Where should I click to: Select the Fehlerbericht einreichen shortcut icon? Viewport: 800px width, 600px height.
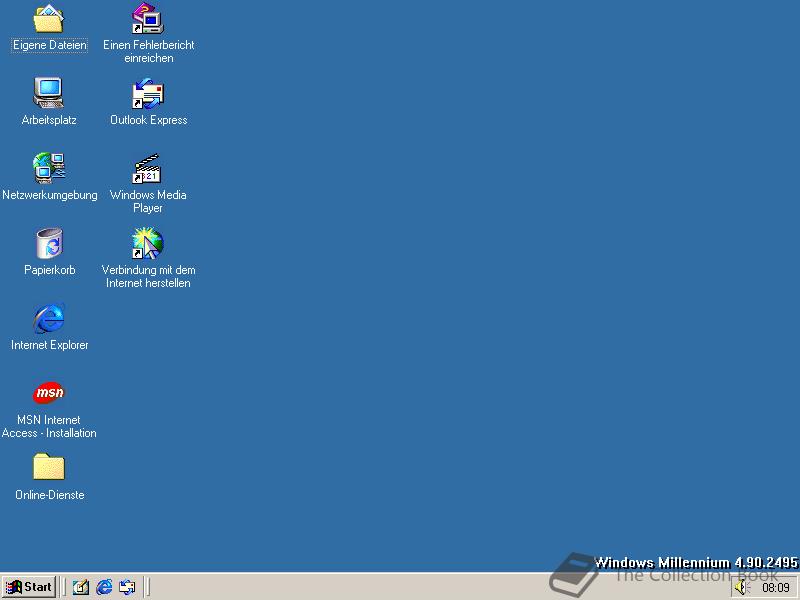pyautogui.click(x=148, y=19)
